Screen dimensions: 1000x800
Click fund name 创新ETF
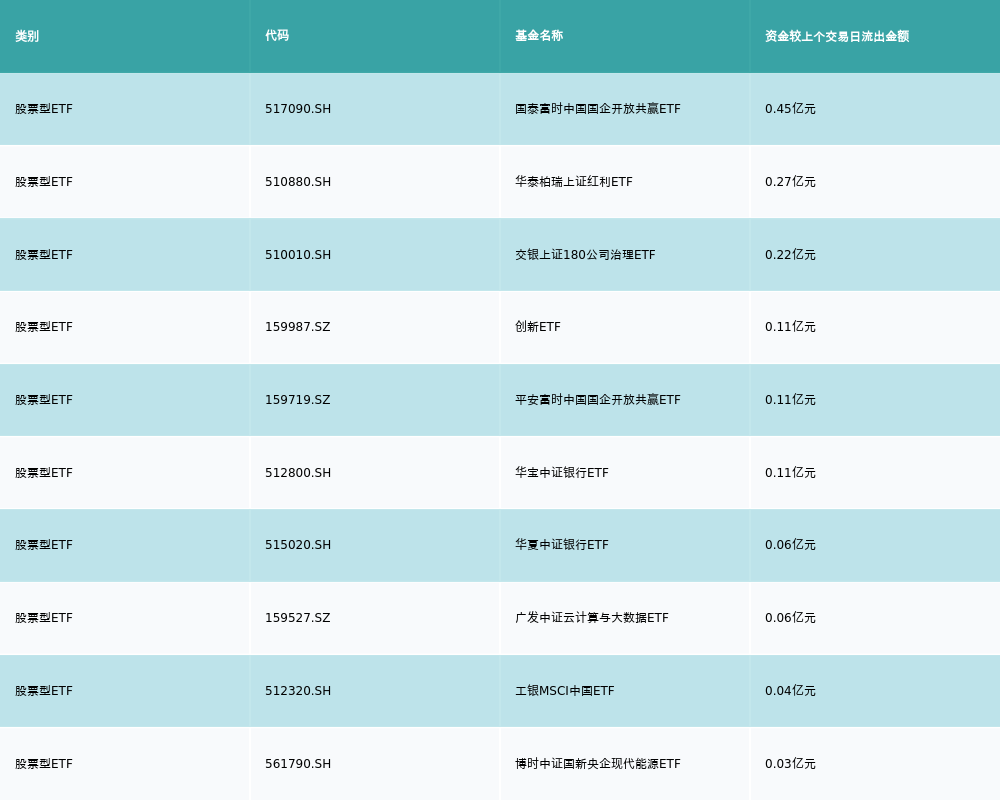[538, 327]
